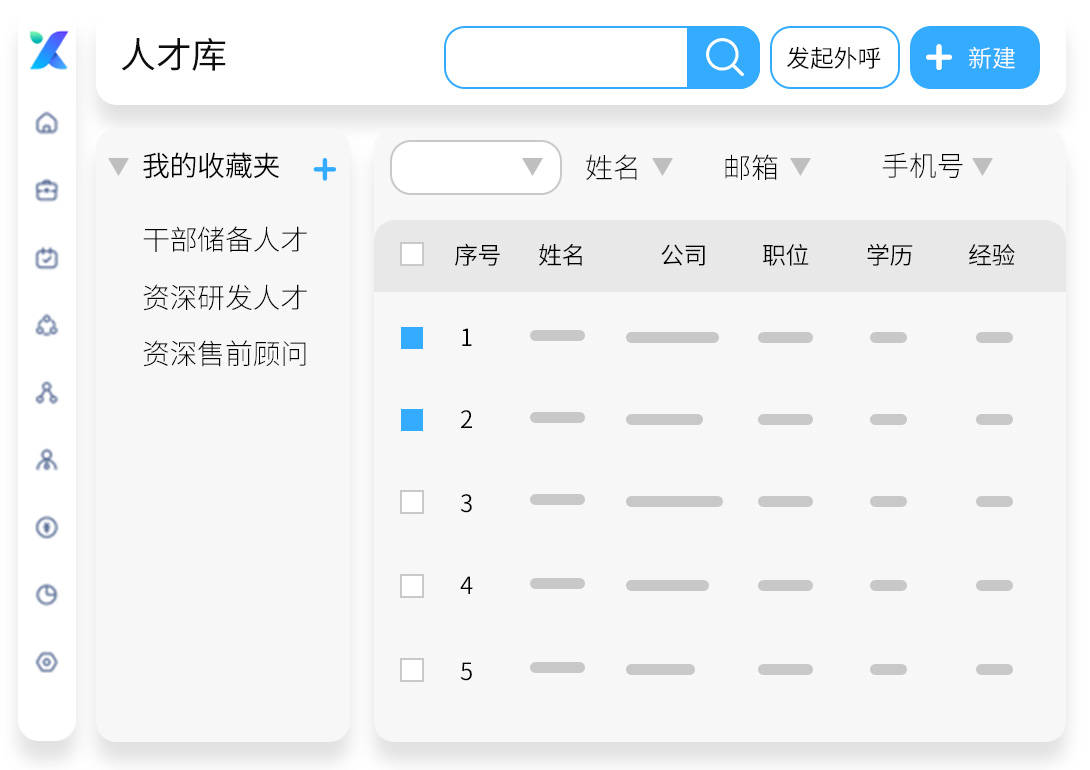Open the home icon in sidebar
1090x770 pixels.
click(x=47, y=123)
